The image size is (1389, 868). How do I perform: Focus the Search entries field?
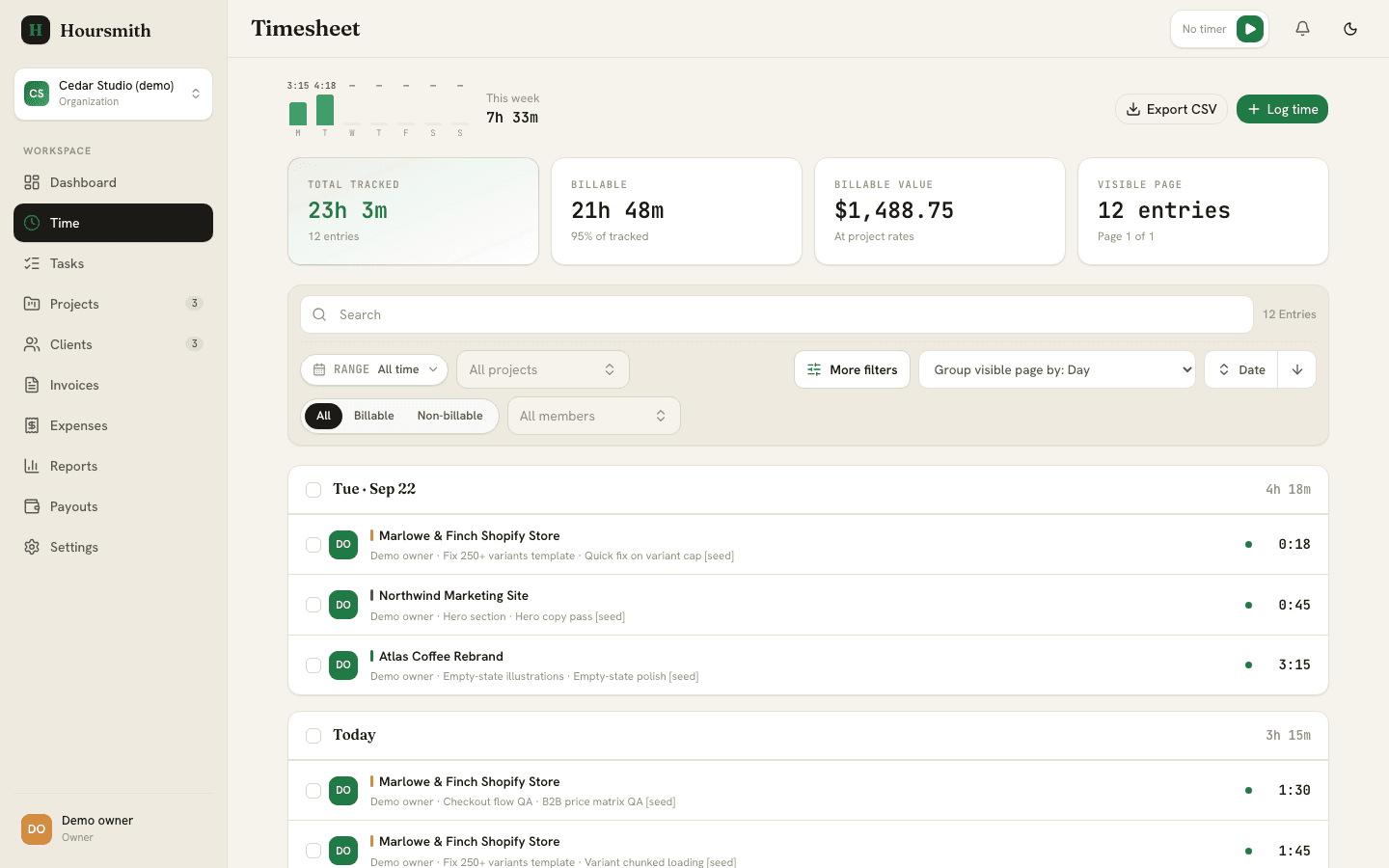click(x=776, y=314)
